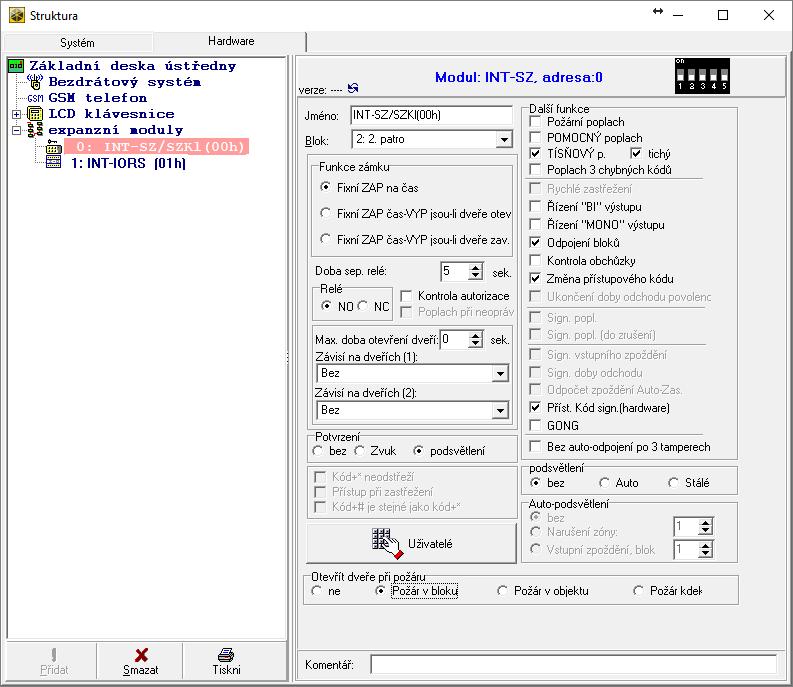The height and width of the screenshot is (687, 793).
Task: Uncheck TÍSŇOVÝ p. checkbox
Action: pyautogui.click(x=535, y=153)
